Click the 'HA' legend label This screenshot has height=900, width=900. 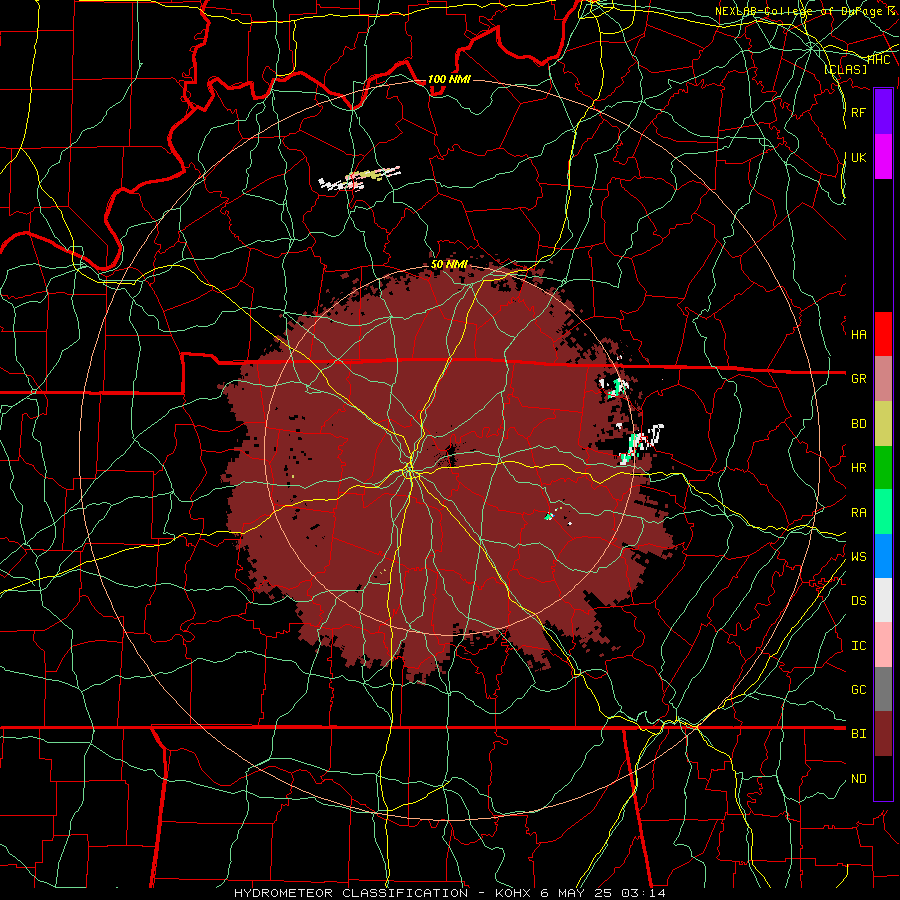tap(858, 335)
